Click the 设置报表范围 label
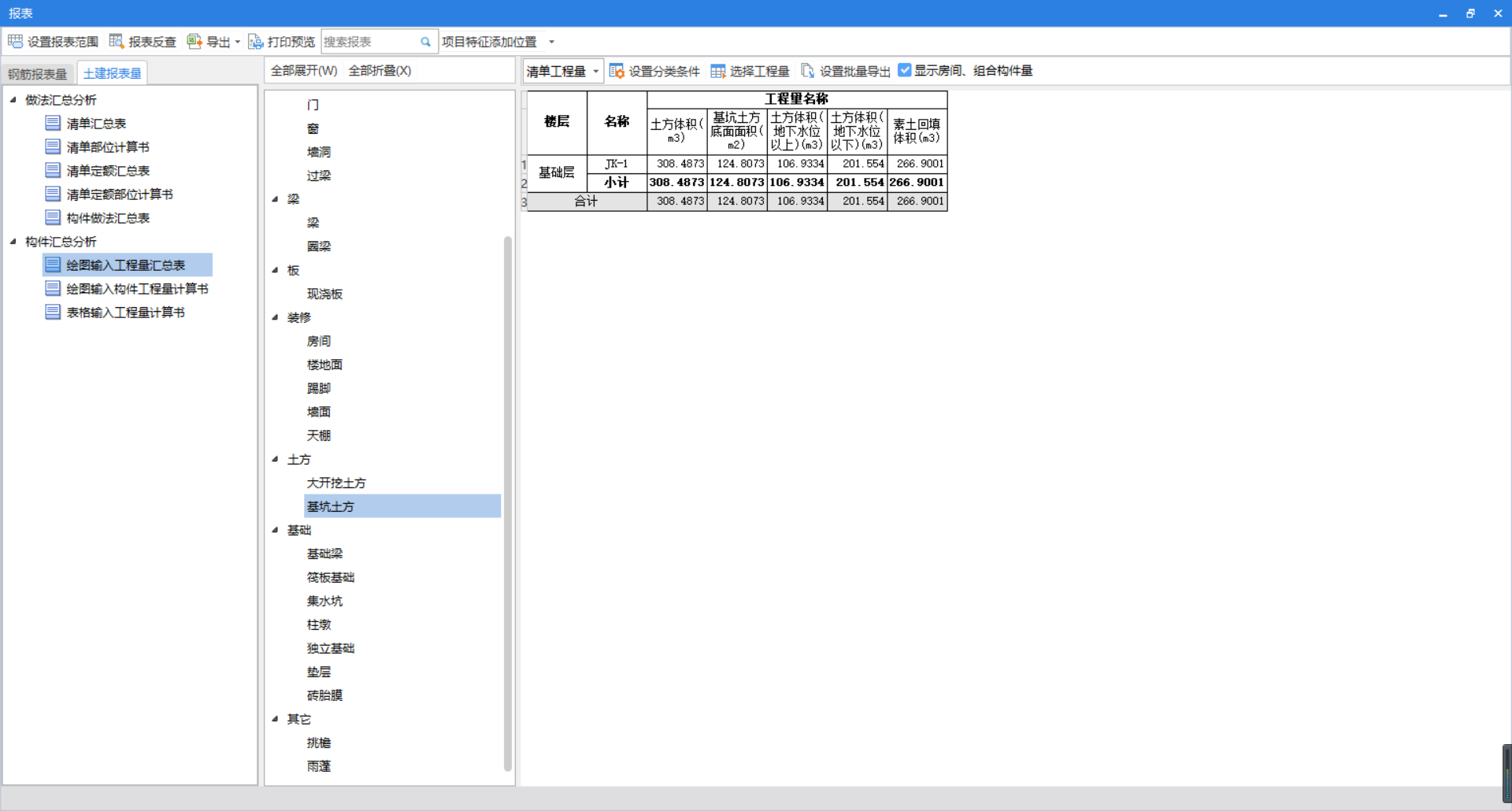This screenshot has width=1512, height=811. (63, 42)
